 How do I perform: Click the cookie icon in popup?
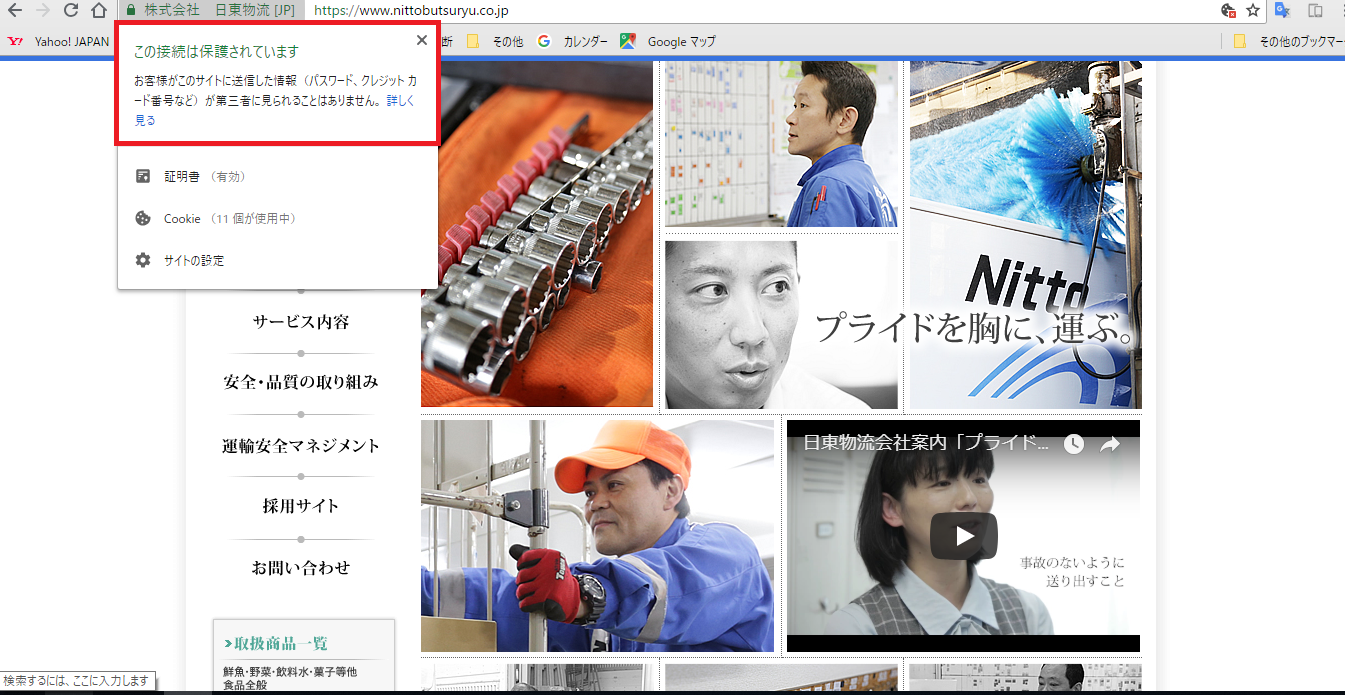(143, 218)
